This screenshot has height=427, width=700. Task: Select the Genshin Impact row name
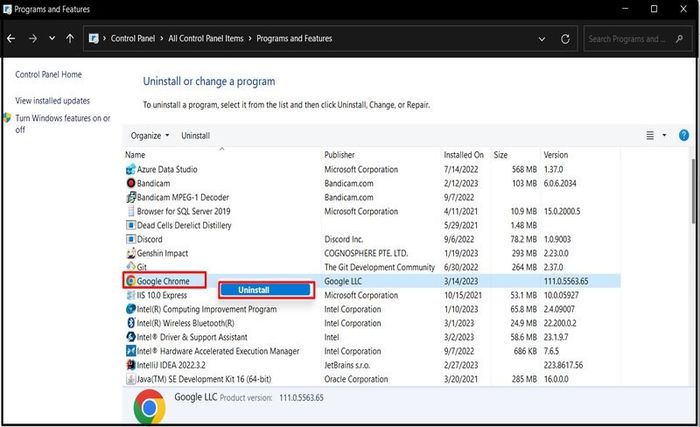coord(162,253)
